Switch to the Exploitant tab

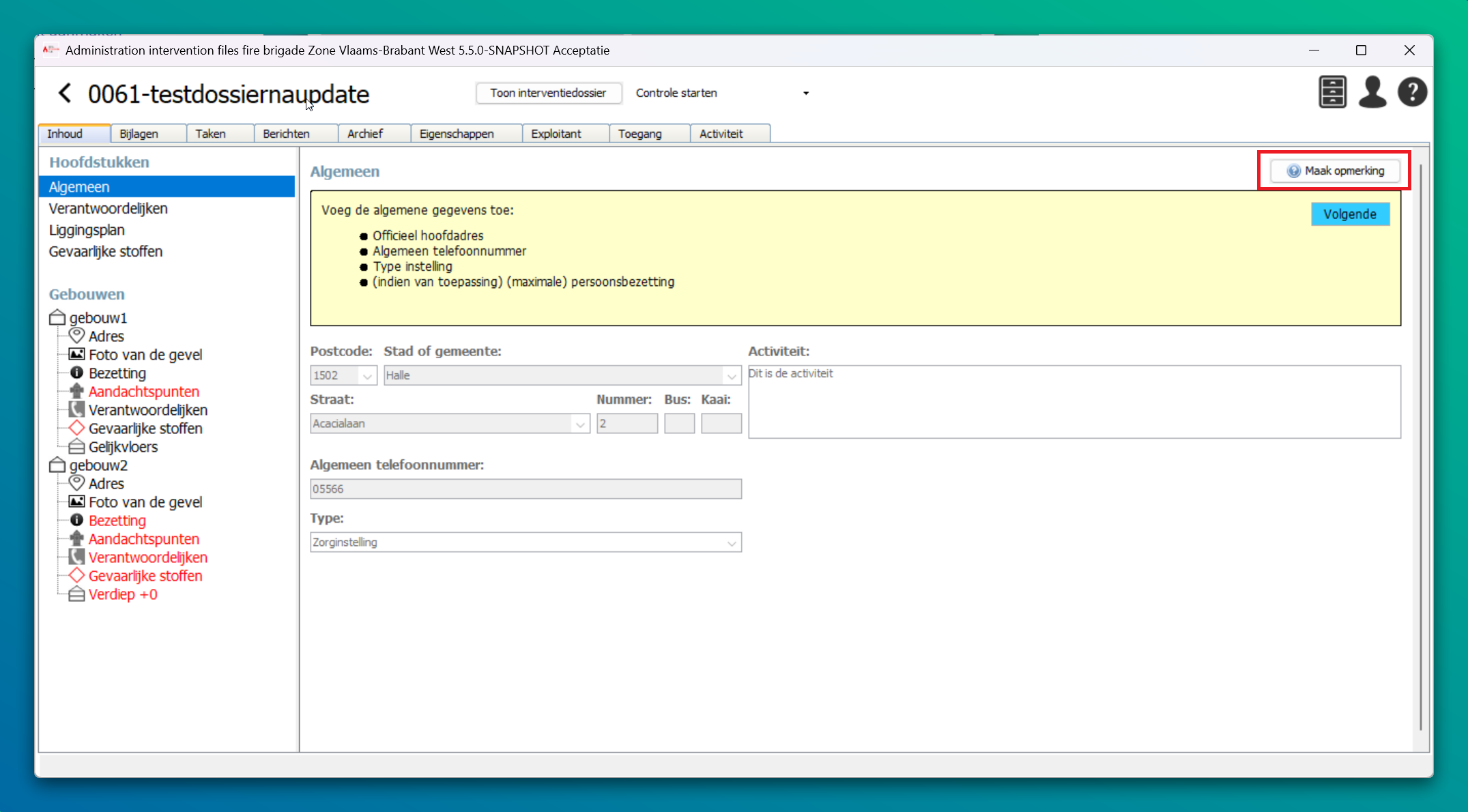[566, 134]
